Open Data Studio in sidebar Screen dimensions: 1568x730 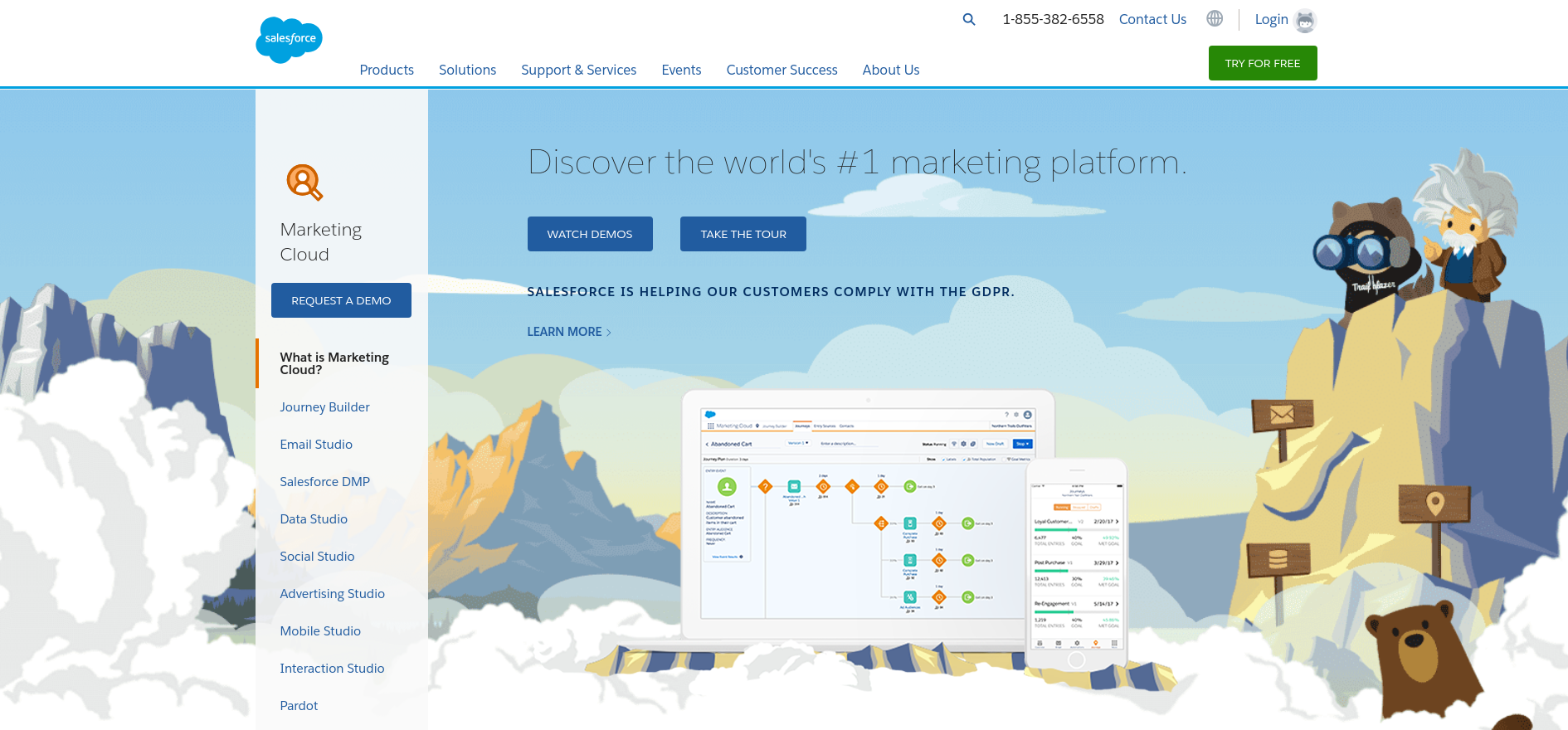pyautogui.click(x=314, y=519)
